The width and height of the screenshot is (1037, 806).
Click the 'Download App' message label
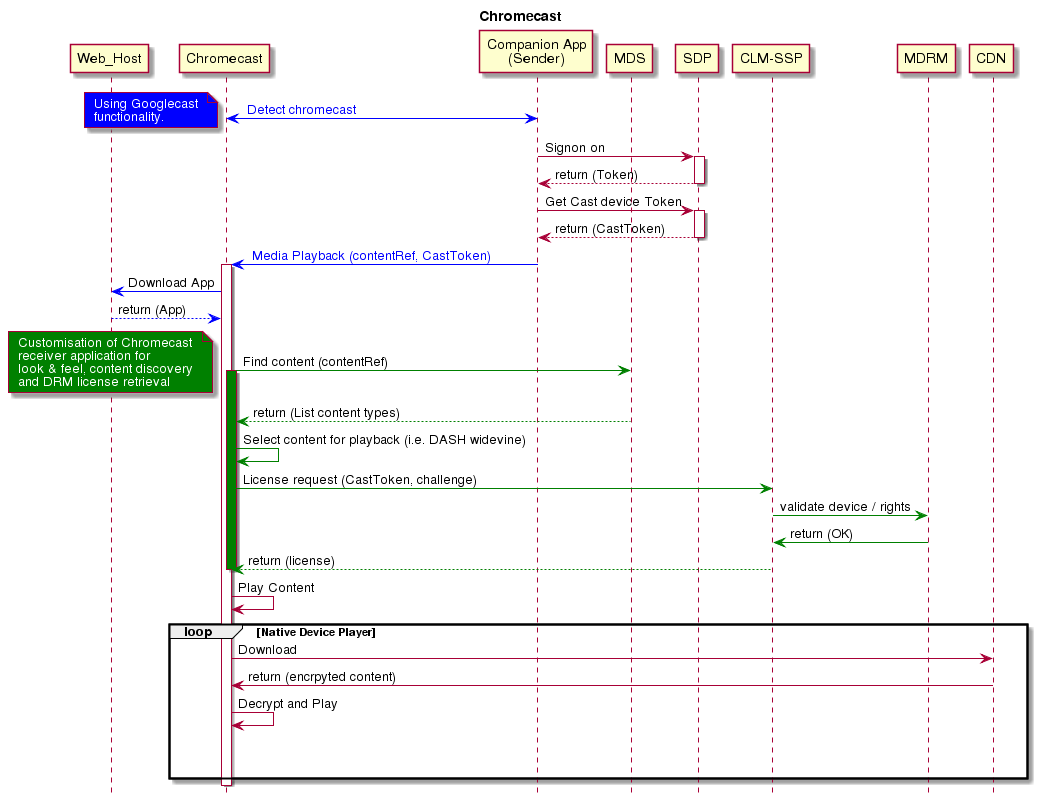[171, 283]
